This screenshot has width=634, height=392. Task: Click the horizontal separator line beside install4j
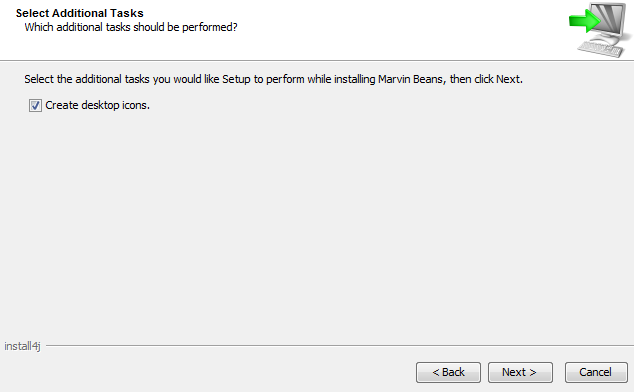tap(340, 346)
